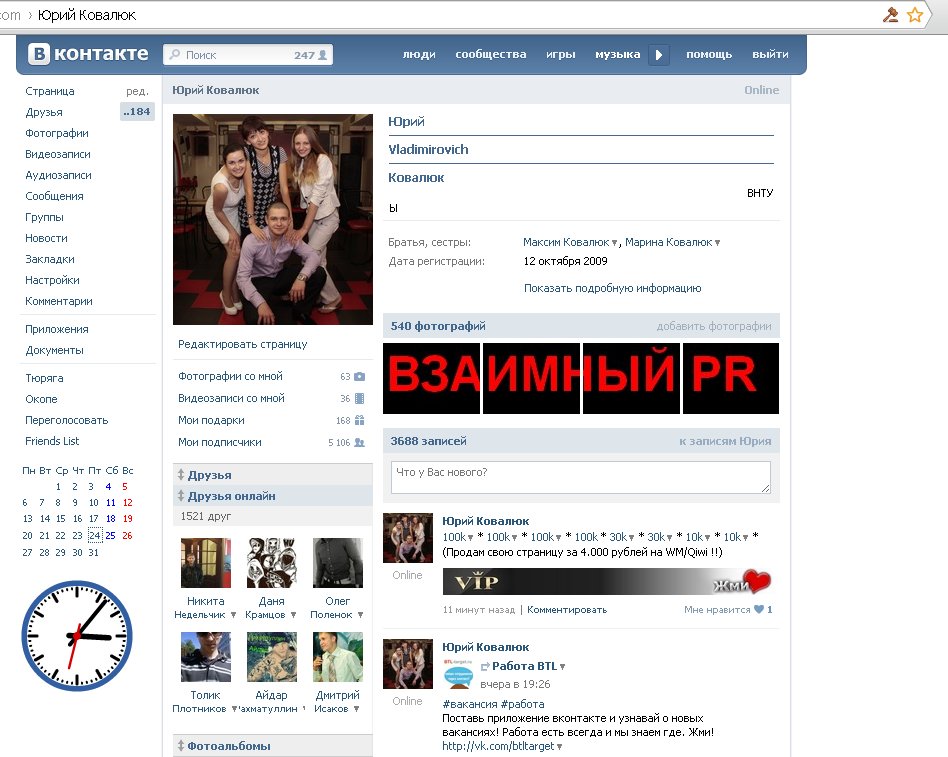Image resolution: width=948 pixels, height=757 pixels.
Task: Click the ..184 friends counter badge
Action: [x=137, y=112]
